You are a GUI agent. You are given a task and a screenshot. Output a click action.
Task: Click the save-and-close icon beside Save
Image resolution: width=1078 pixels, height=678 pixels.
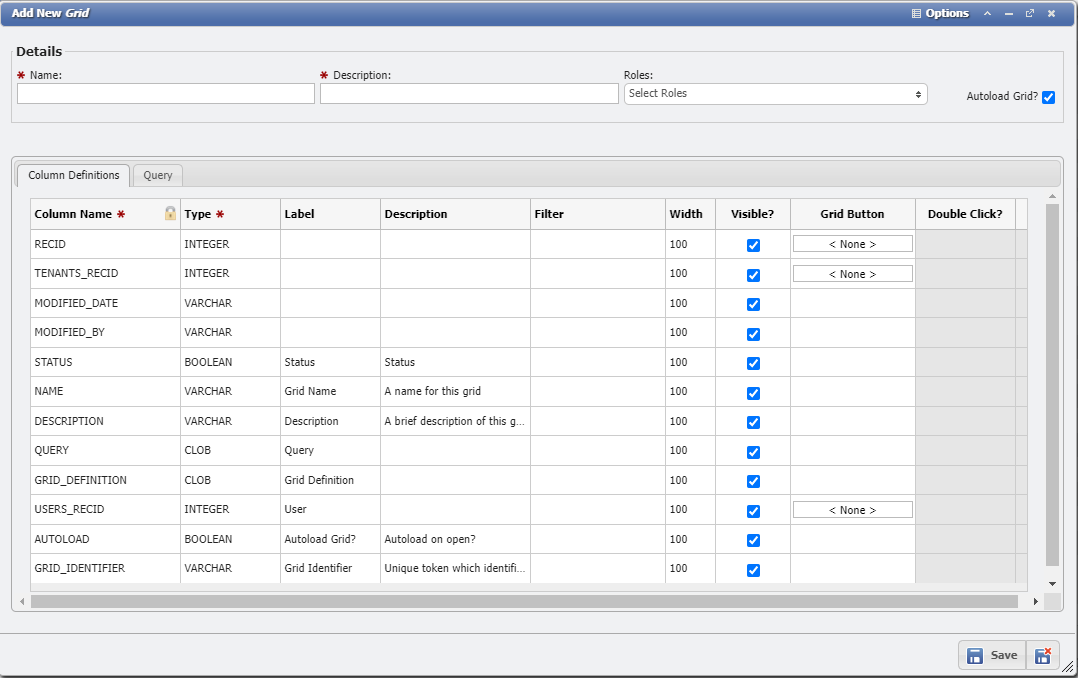pyautogui.click(x=1042, y=655)
